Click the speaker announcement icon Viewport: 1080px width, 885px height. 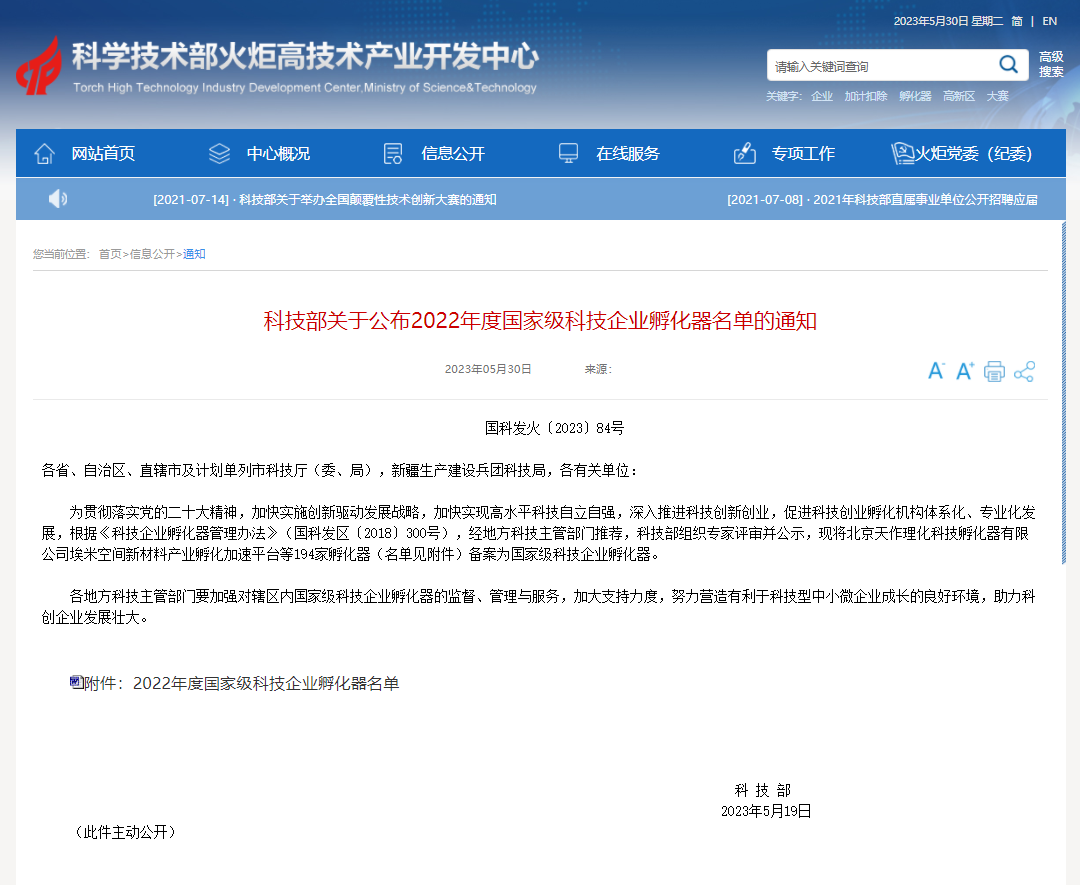[x=58, y=199]
